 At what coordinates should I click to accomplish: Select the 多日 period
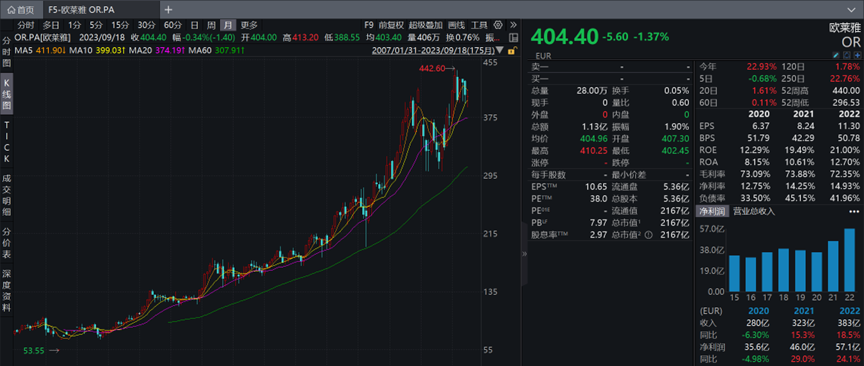click(51, 25)
